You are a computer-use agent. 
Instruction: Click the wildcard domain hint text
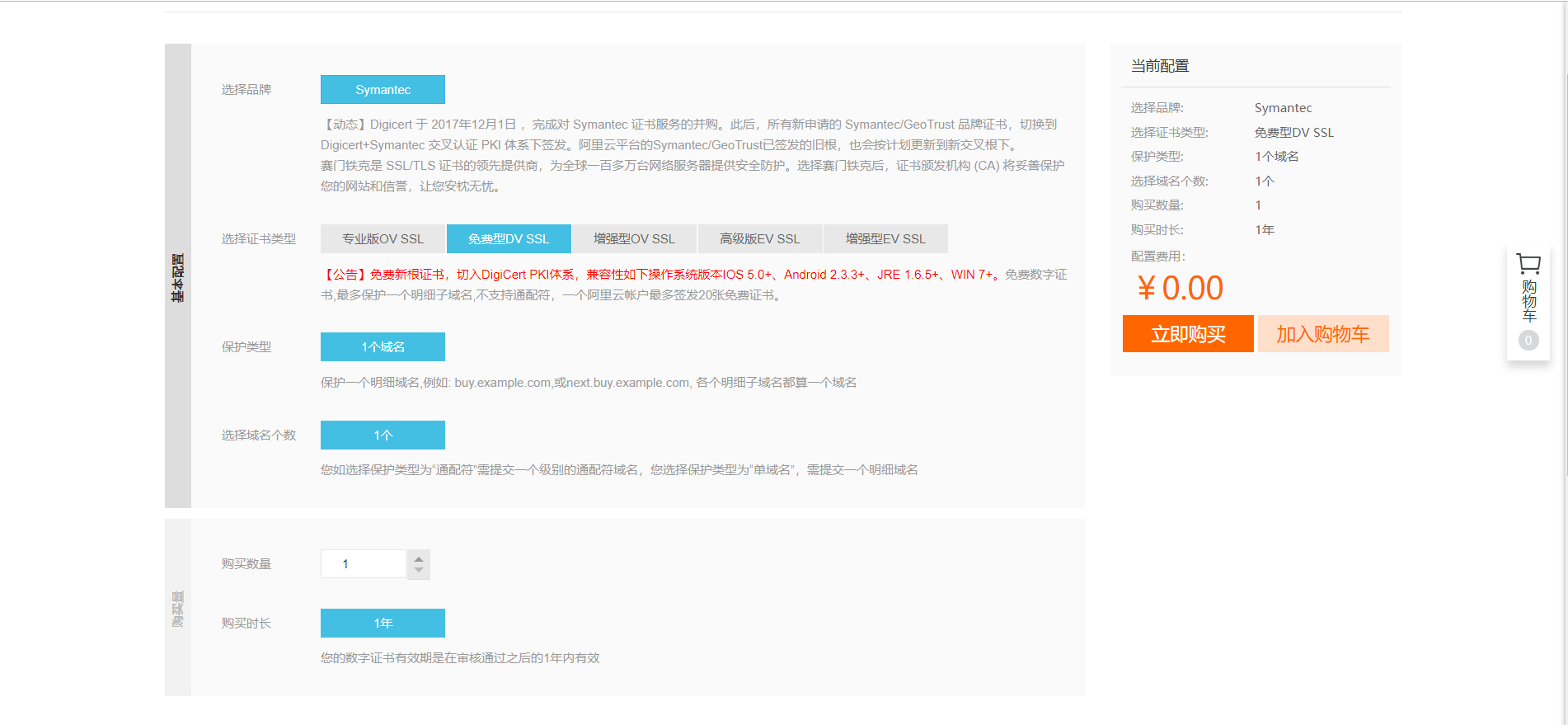pos(619,469)
